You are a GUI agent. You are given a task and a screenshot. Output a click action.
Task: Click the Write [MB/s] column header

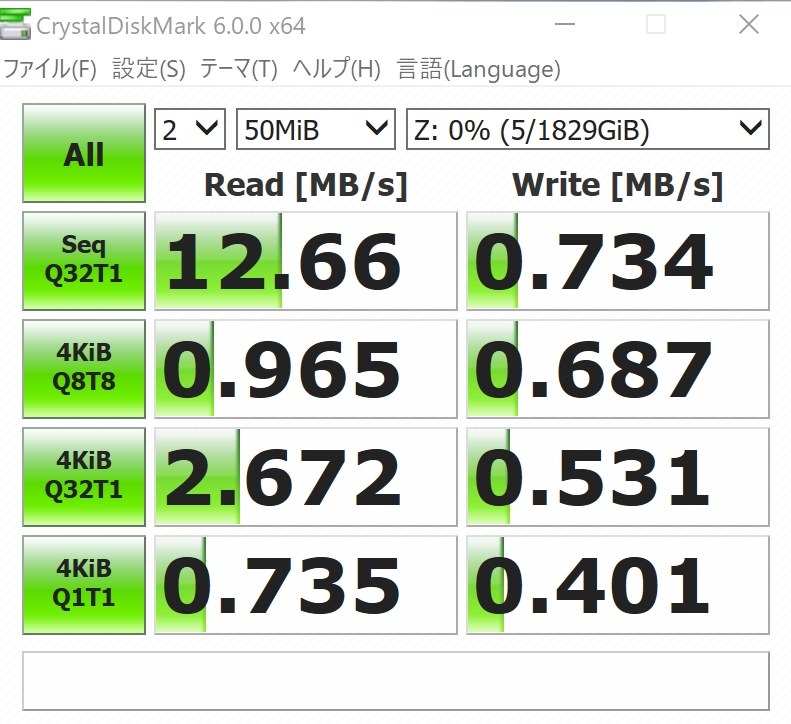tap(618, 185)
